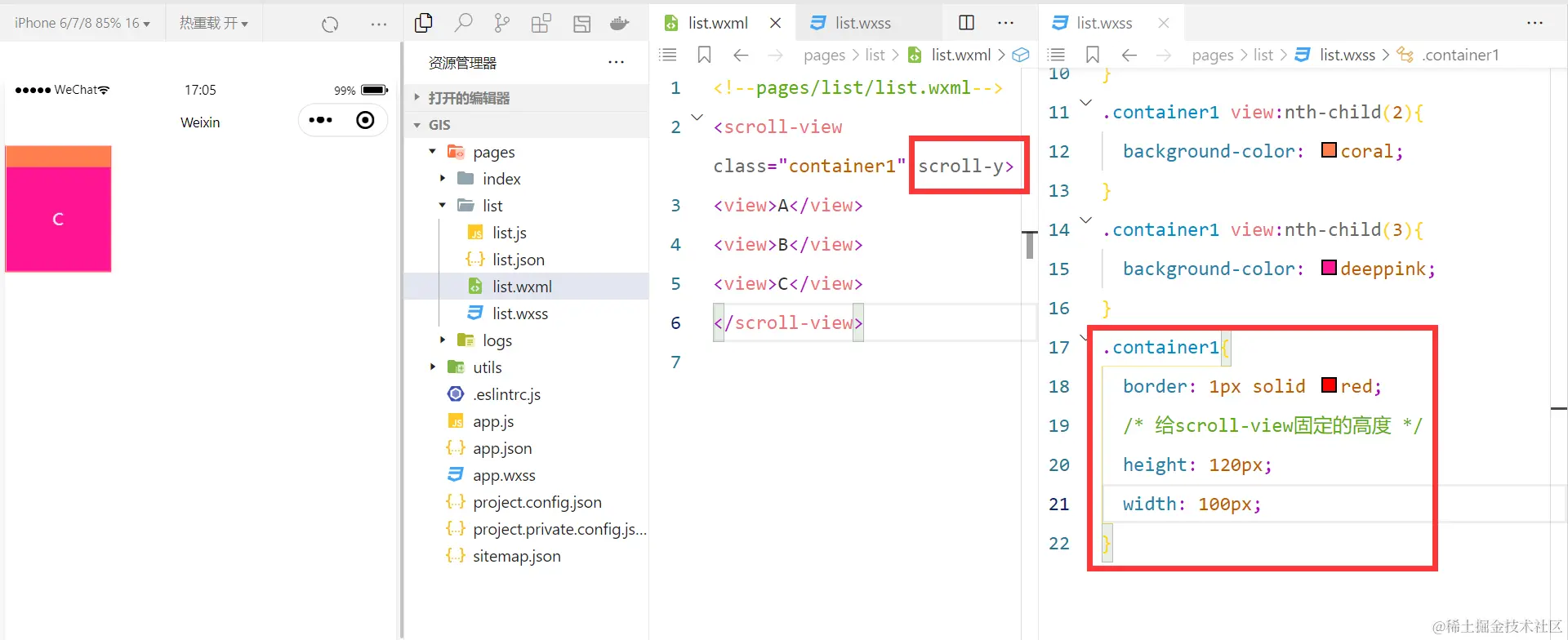Open right editor more actions ellipsis
The width and height of the screenshot is (1568, 640).
(x=1535, y=23)
